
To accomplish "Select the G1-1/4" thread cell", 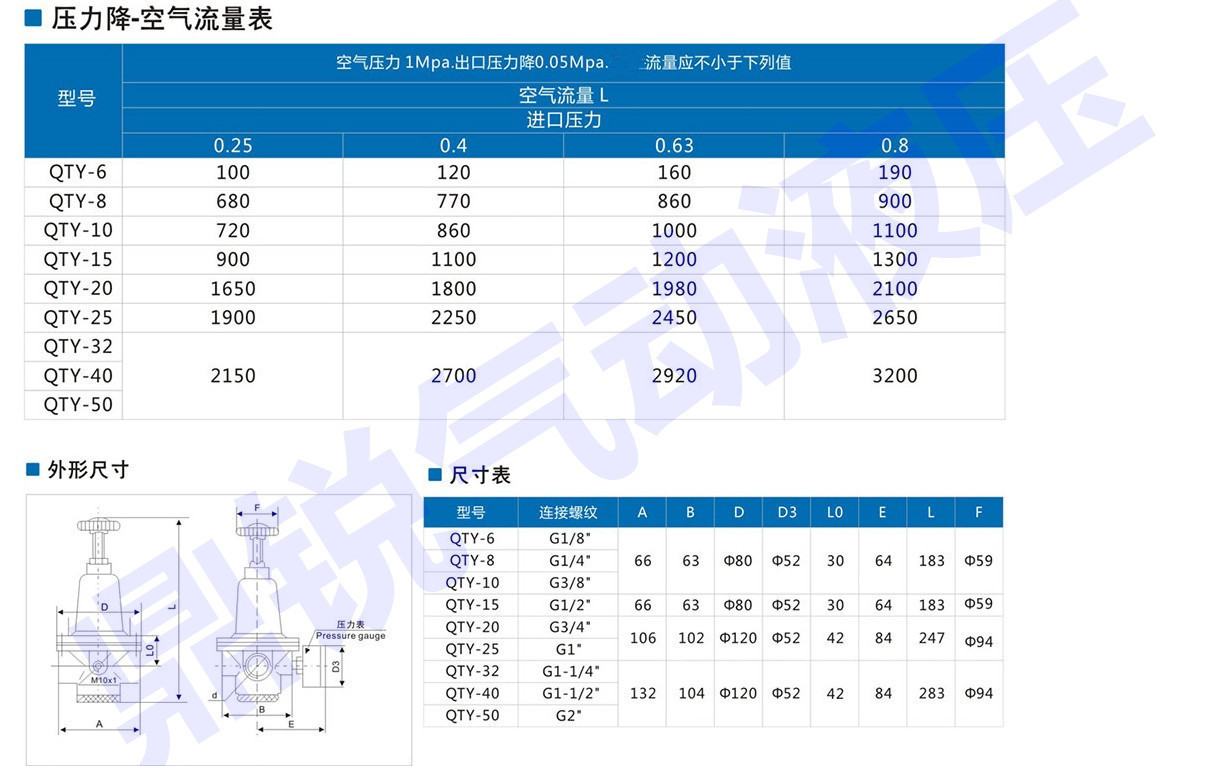I will (567, 671).
